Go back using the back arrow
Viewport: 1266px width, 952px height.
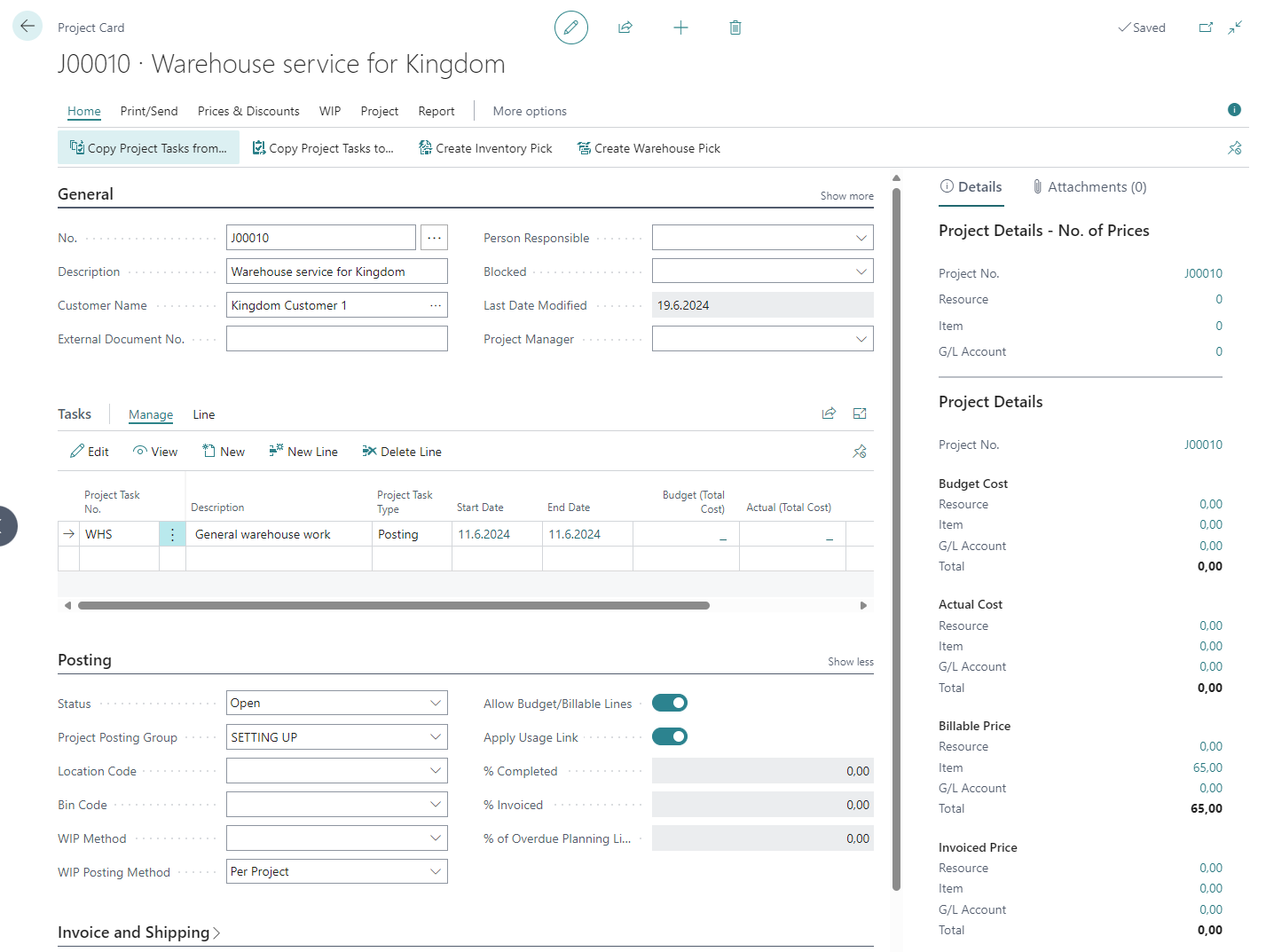pos(28,27)
